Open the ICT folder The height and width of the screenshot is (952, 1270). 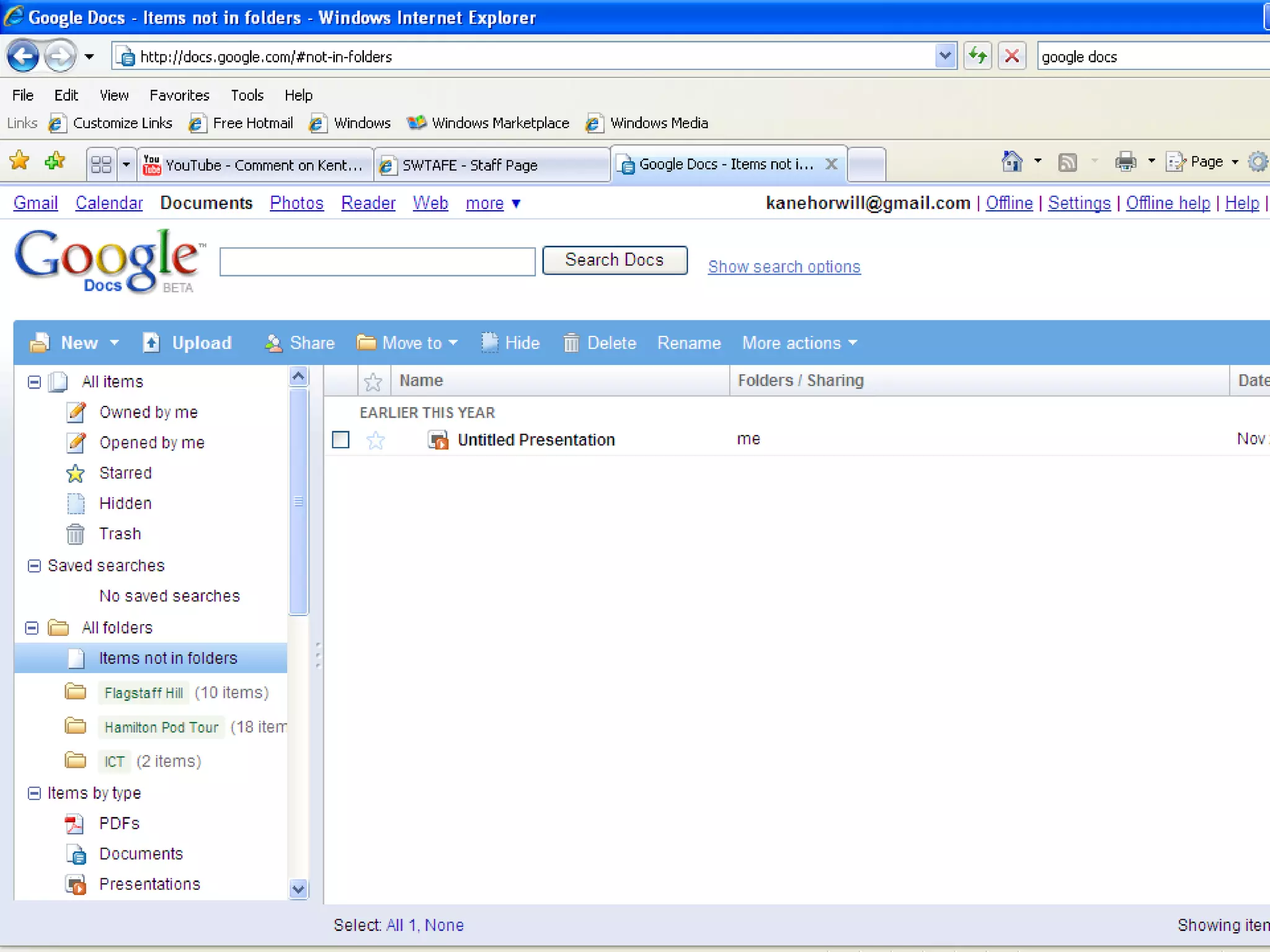pyautogui.click(x=114, y=761)
